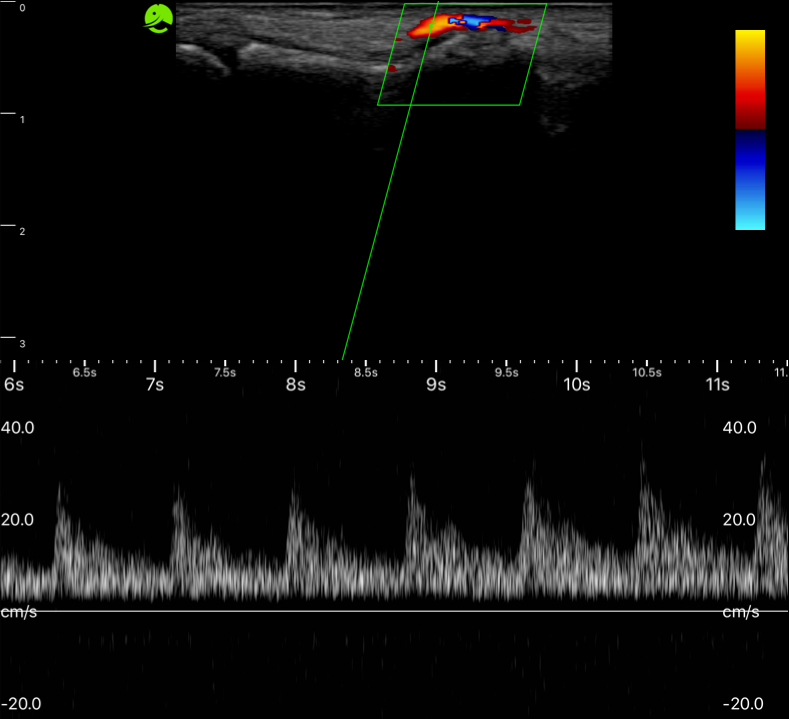Image resolution: width=789 pixels, height=719 pixels.
Task: Select the 9s mark on the time axis
Action: pyautogui.click(x=435, y=385)
